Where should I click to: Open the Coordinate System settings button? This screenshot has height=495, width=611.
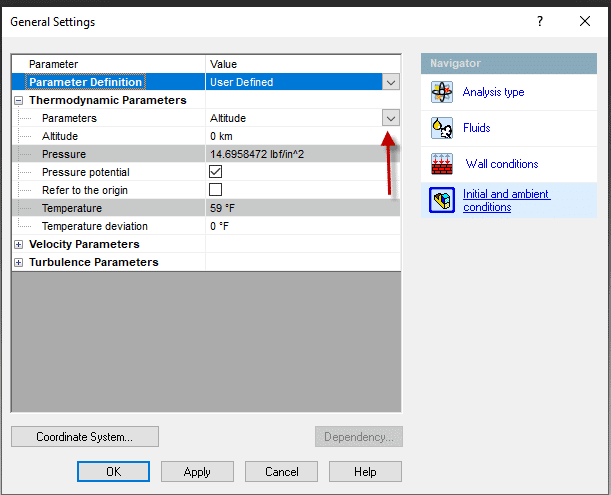[x=85, y=437]
